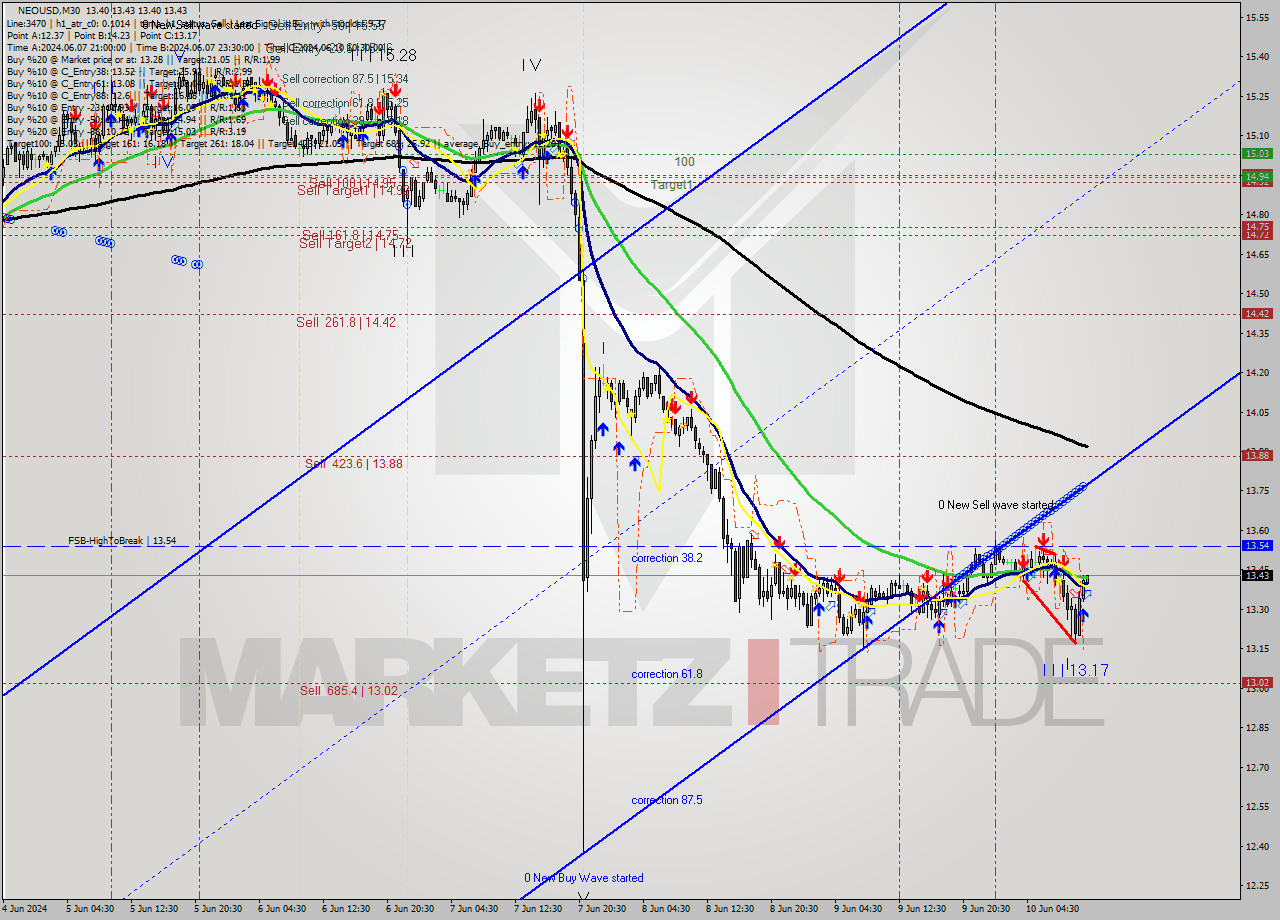1280x920 pixels.
Task: Click the 'Sell Target2 | 14.72' label
Action: (x=355, y=243)
